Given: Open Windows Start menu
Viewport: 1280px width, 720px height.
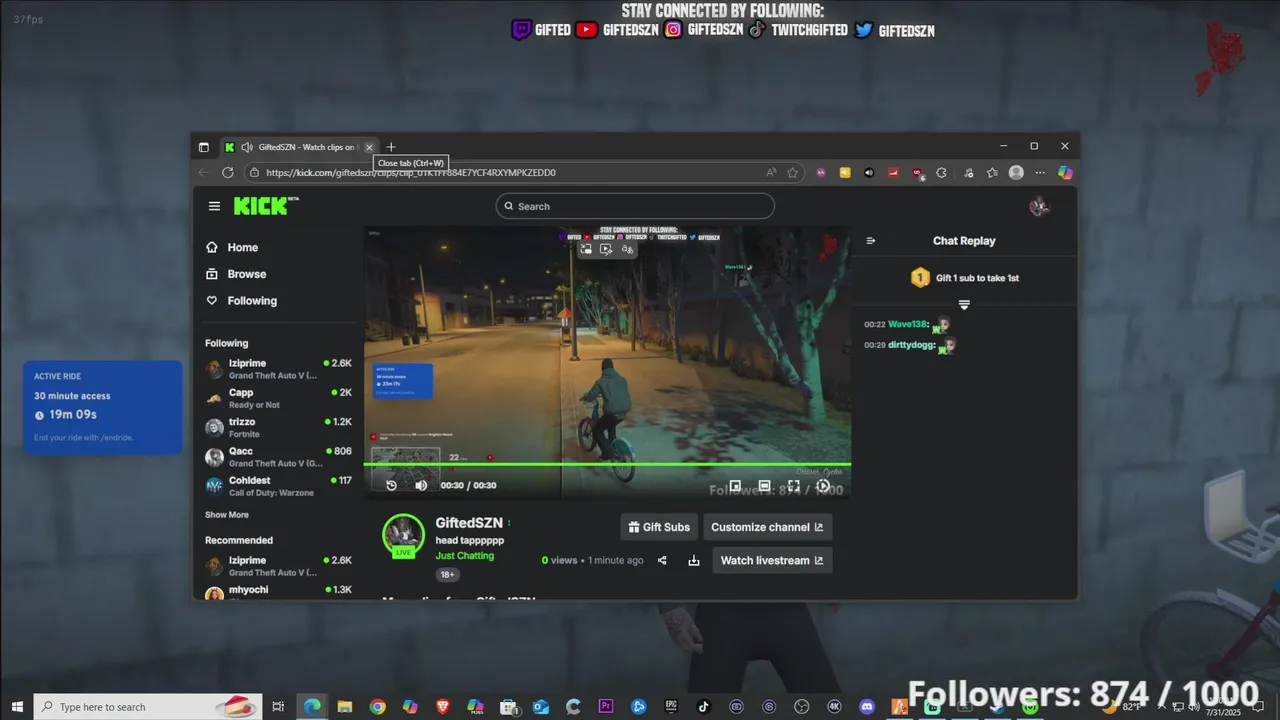Looking at the screenshot, I should click(x=16, y=707).
